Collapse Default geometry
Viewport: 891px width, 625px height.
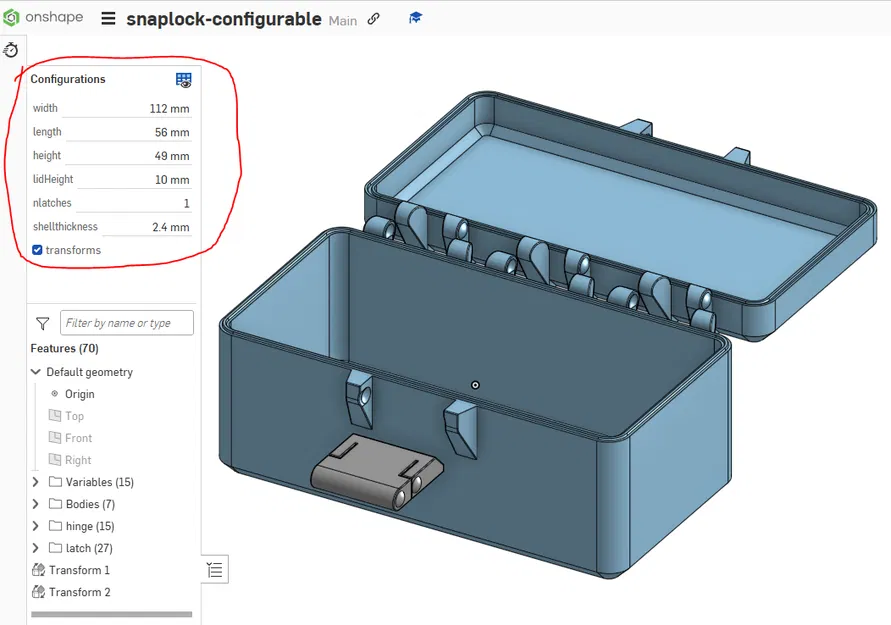35,371
